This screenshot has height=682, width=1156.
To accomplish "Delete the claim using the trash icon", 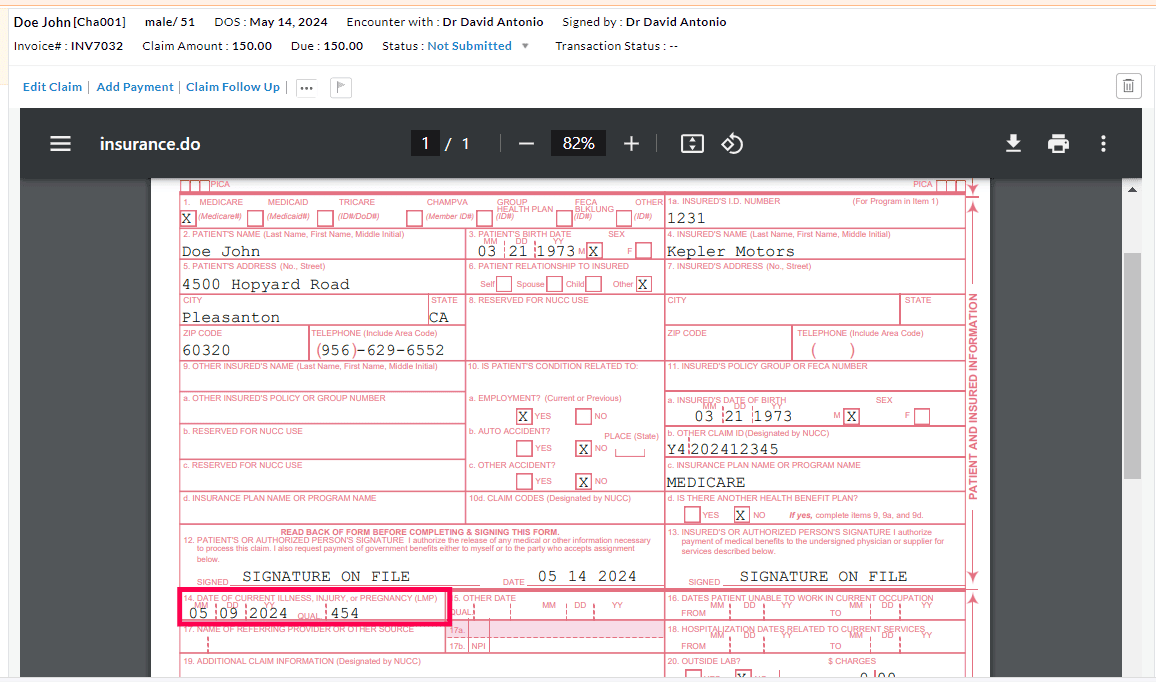I will click(1128, 86).
